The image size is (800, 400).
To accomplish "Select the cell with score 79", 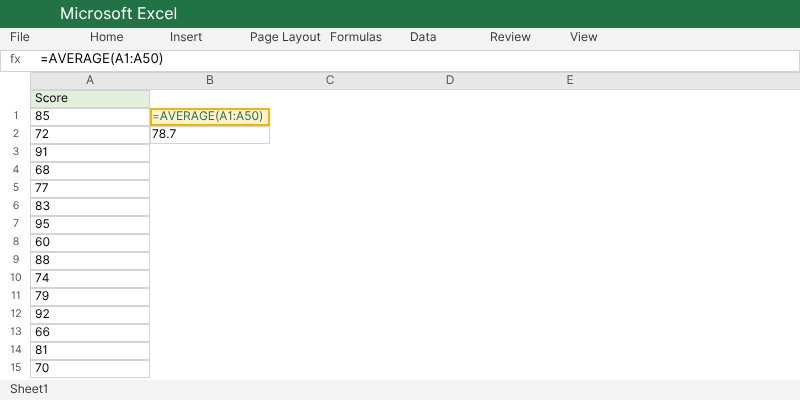I will (90, 296).
